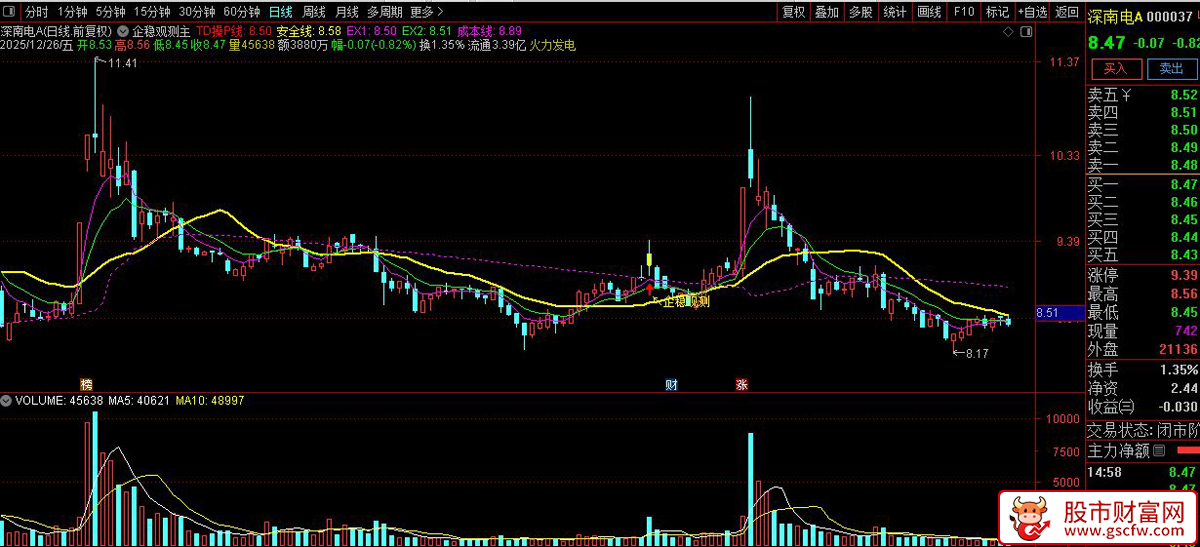The height and width of the screenshot is (547, 1200).
Task: Click the icon next to 收益
Action: tap(1127, 407)
